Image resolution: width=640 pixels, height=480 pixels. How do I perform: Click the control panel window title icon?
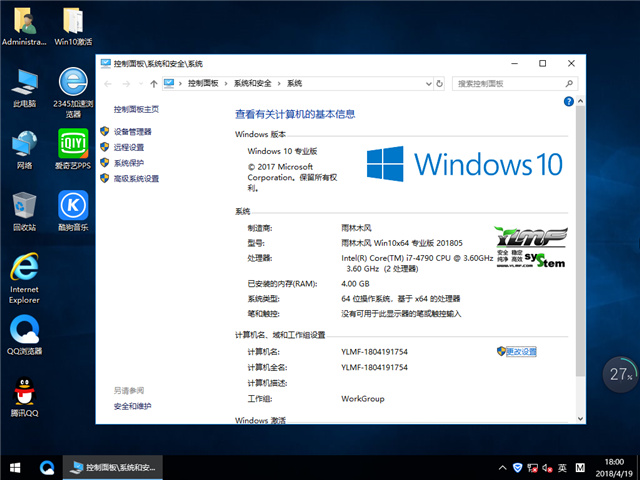tap(105, 63)
